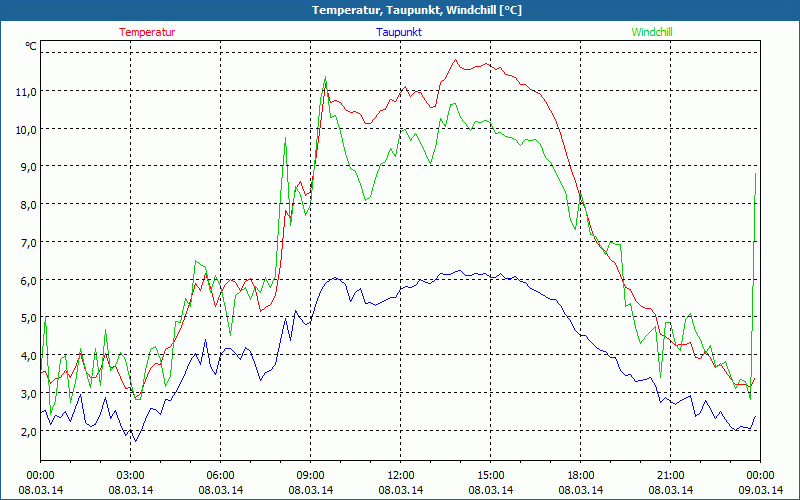Click the 18:00 time axis label
This screenshot has width=800, height=500.
point(581,476)
